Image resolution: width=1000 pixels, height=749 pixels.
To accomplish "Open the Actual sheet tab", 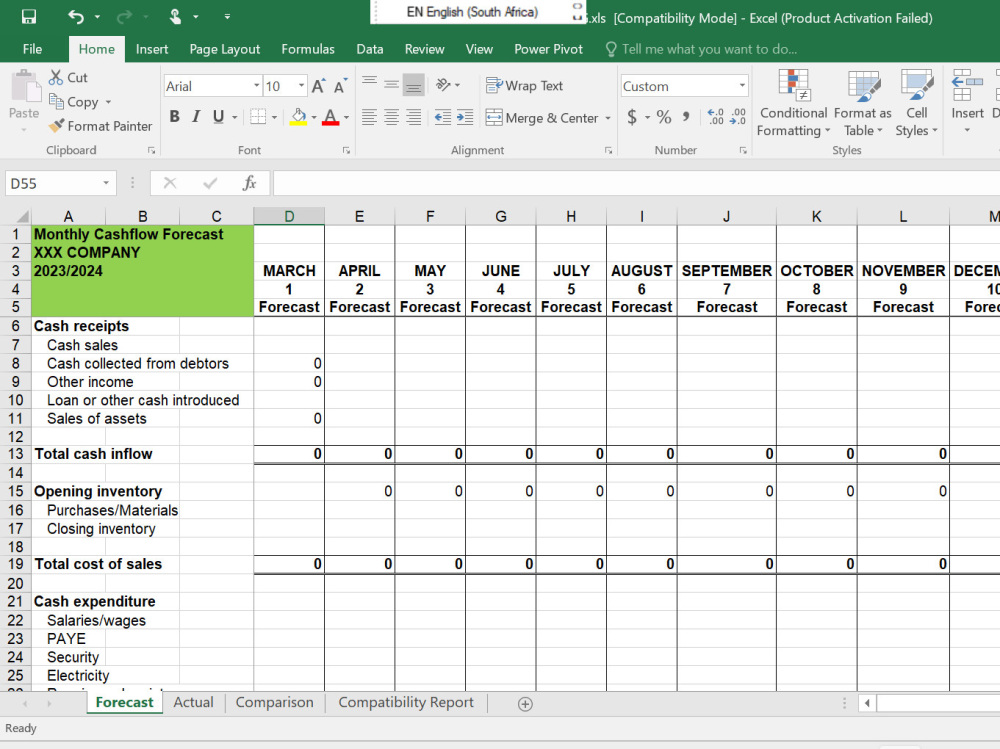I will click(193, 702).
